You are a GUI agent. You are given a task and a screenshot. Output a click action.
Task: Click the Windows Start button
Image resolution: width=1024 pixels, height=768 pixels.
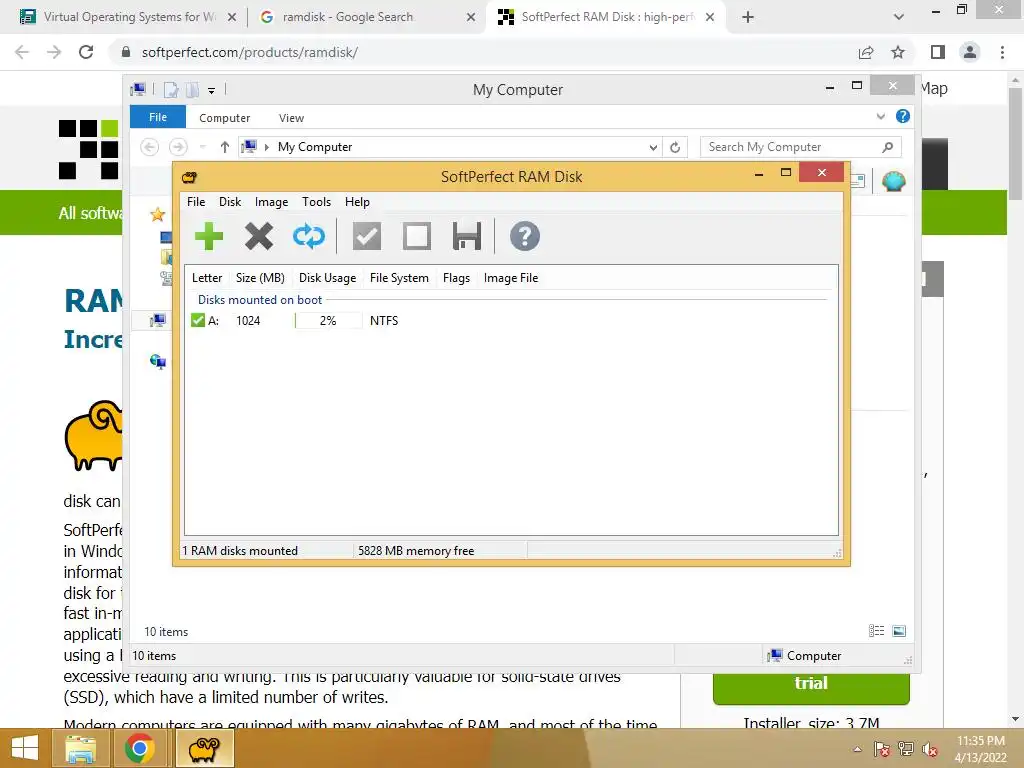click(x=25, y=748)
